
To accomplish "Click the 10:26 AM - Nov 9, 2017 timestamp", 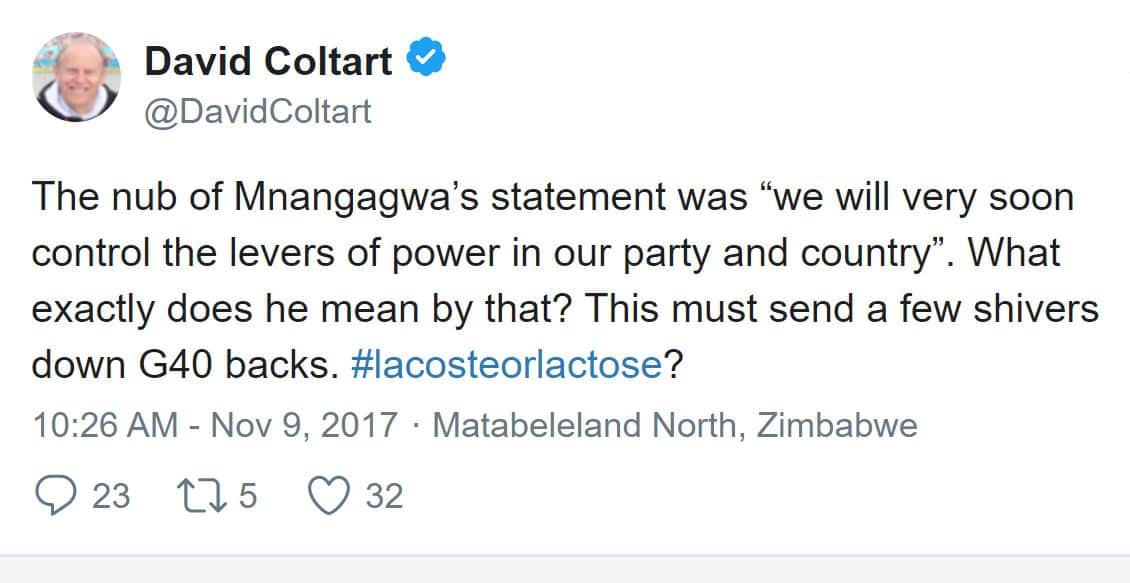I will click(x=215, y=425).
